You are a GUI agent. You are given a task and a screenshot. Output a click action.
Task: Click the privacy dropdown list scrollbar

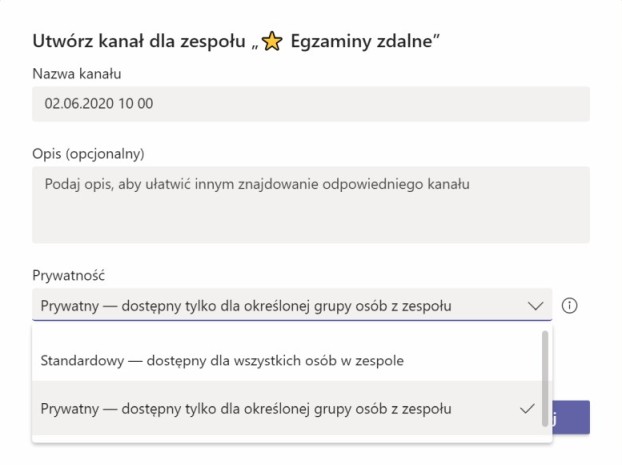pyautogui.click(x=545, y=379)
